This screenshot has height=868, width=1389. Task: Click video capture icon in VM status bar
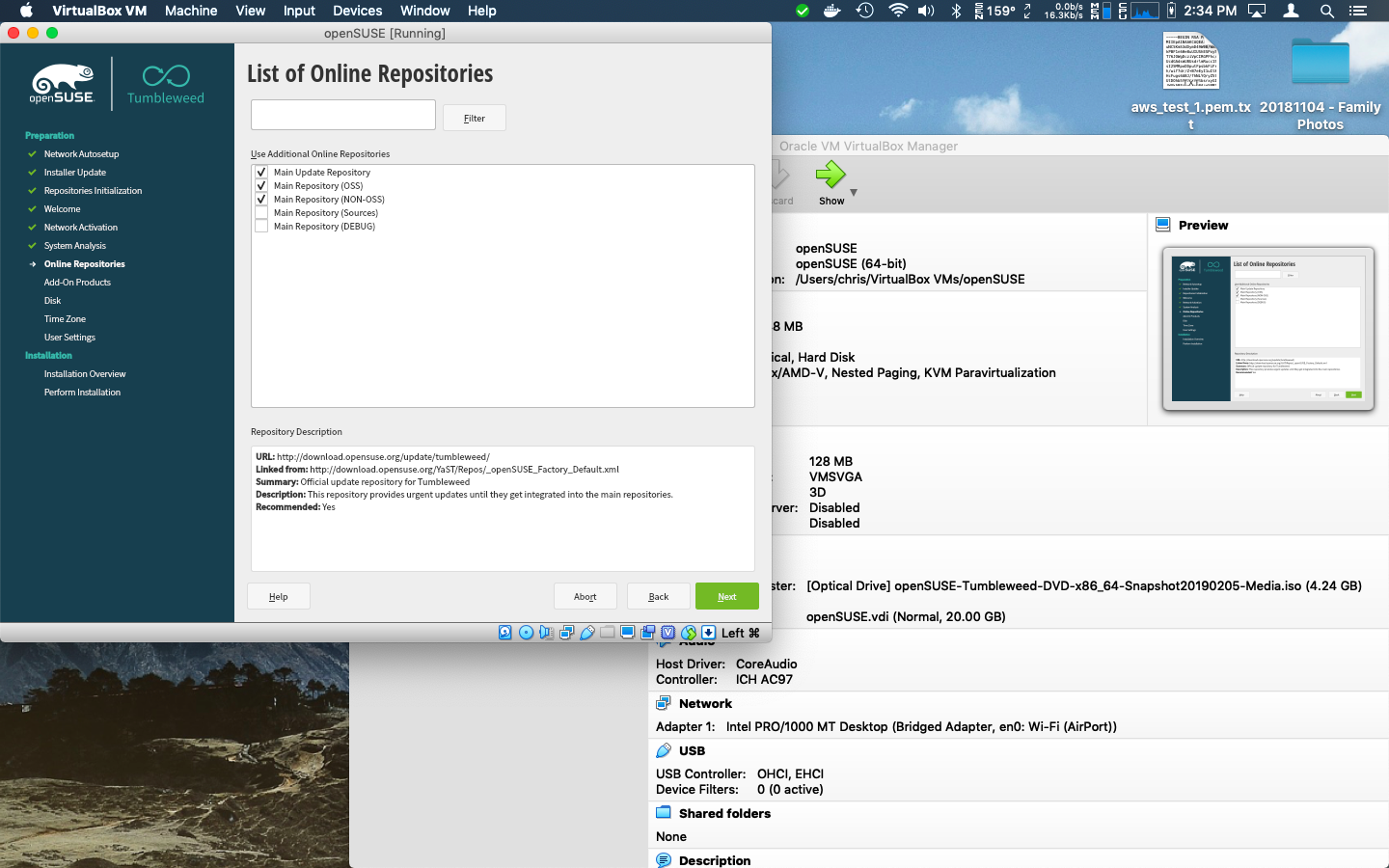point(647,633)
